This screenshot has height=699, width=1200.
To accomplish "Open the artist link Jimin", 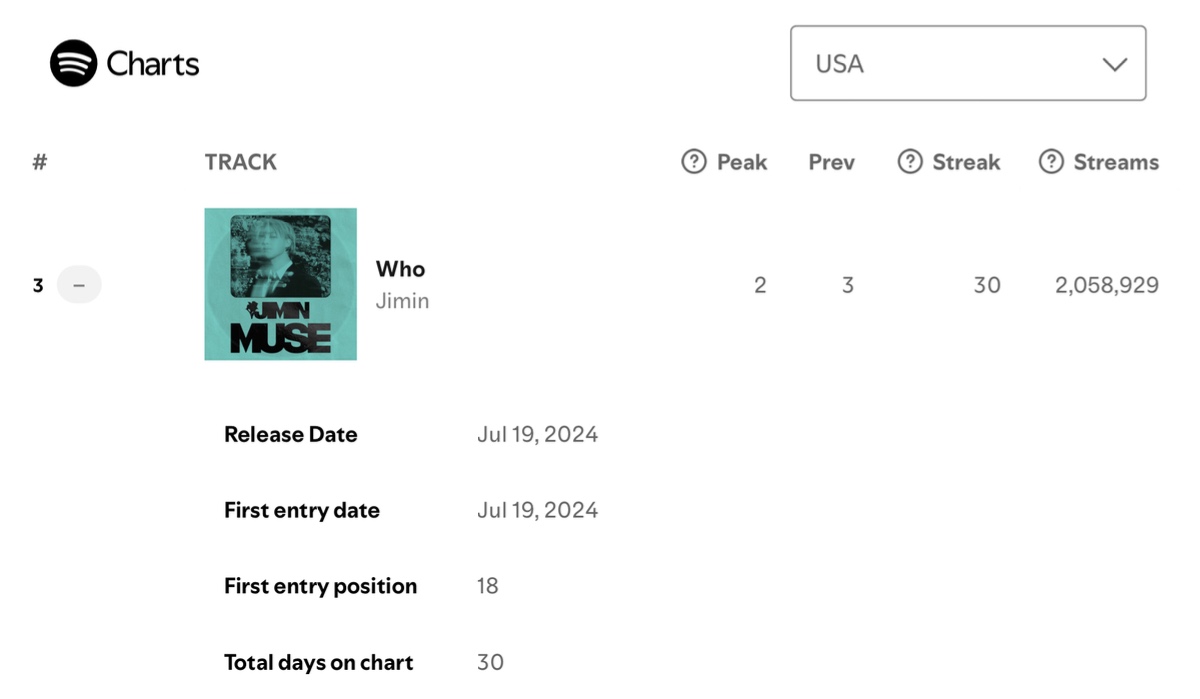I will (402, 301).
